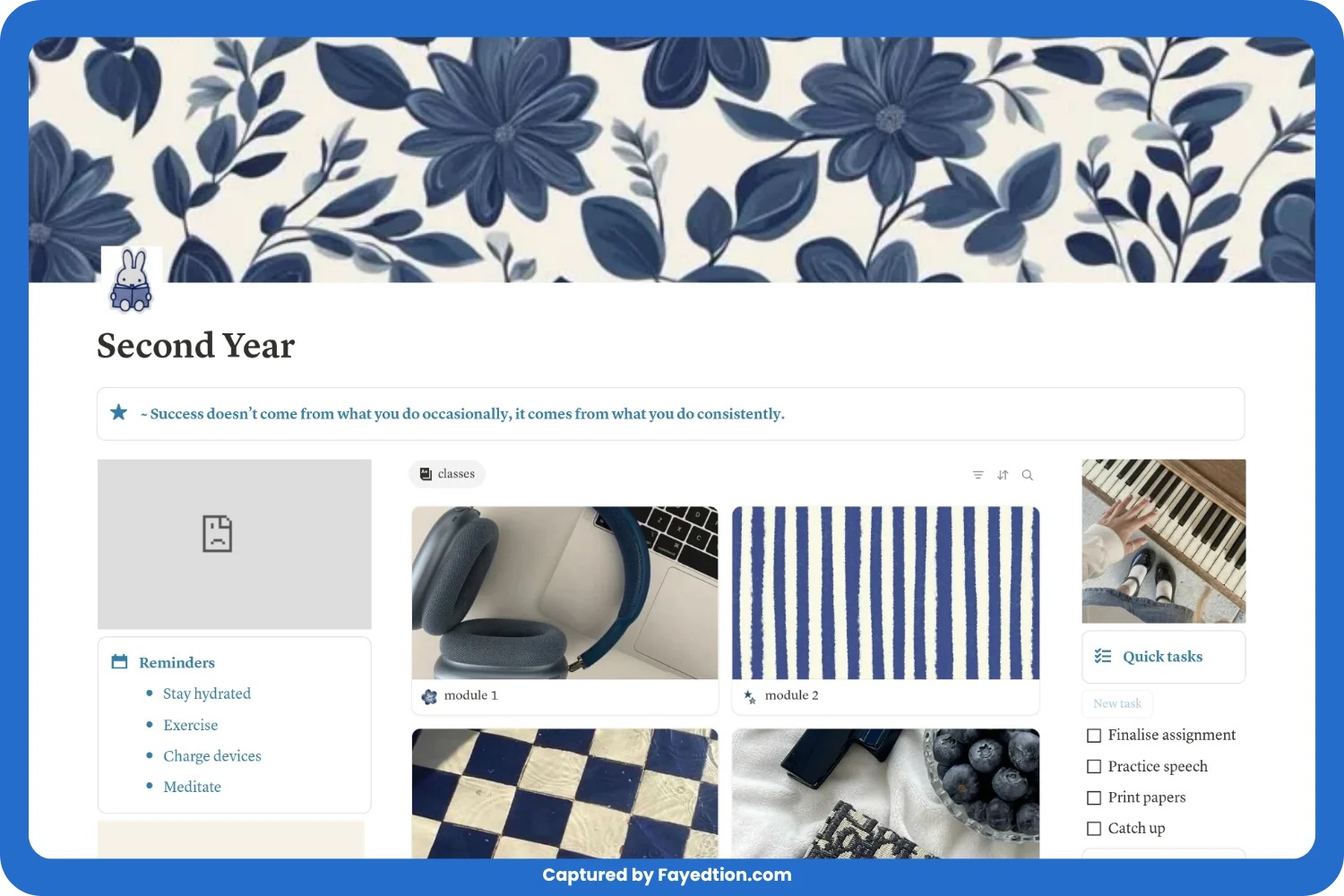This screenshot has width=1344, height=896.
Task: Click the star icon in quote callout
Action: pos(118,412)
